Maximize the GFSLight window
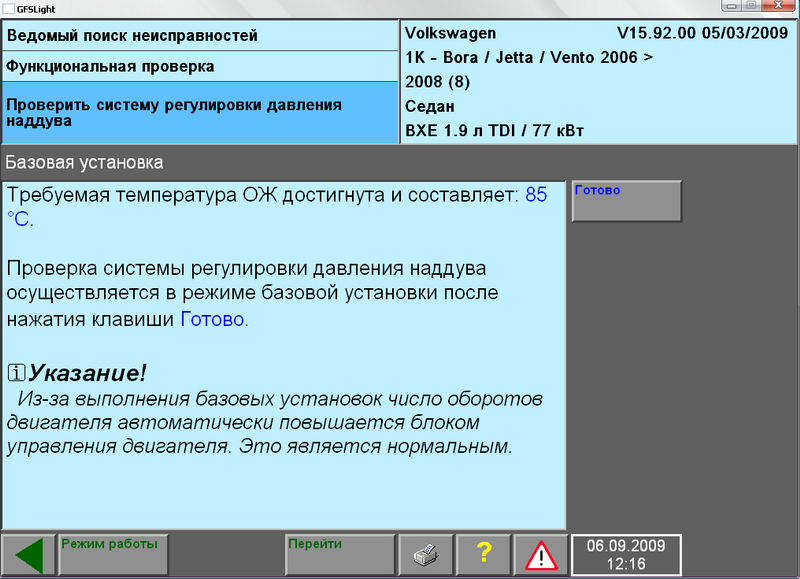 752,5
